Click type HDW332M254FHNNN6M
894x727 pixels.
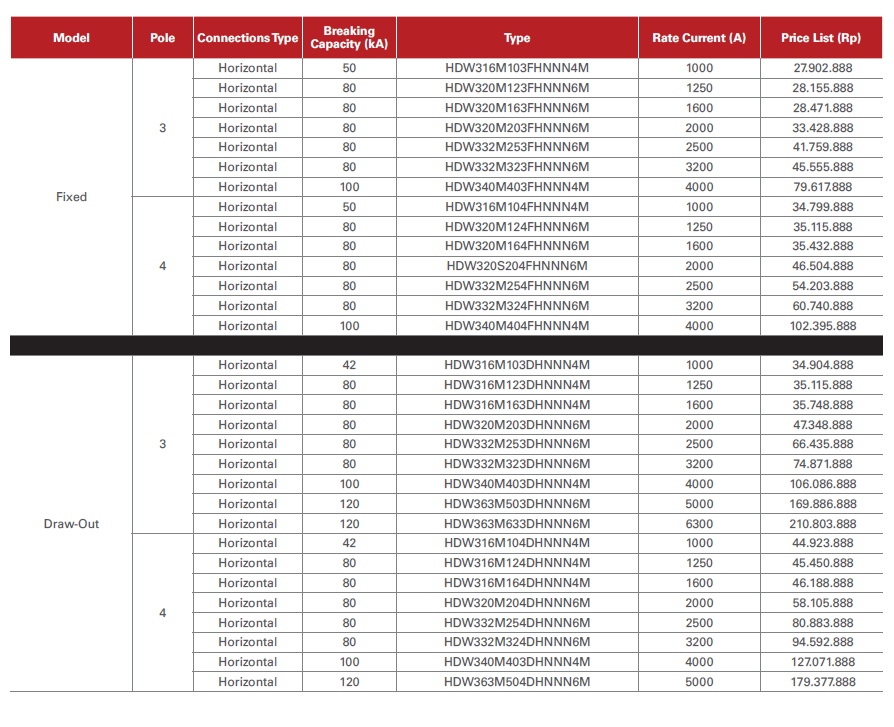[x=517, y=286]
